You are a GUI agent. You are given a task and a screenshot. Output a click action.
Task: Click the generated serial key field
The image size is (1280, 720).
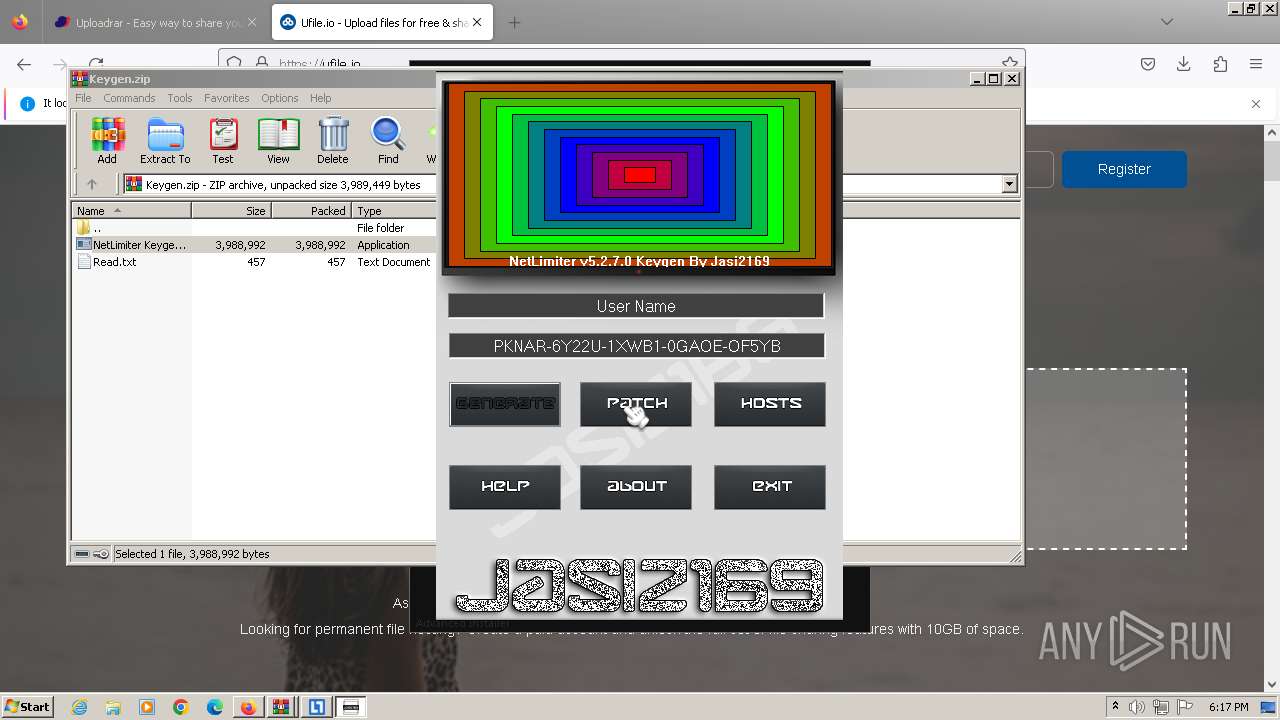[x=636, y=346]
